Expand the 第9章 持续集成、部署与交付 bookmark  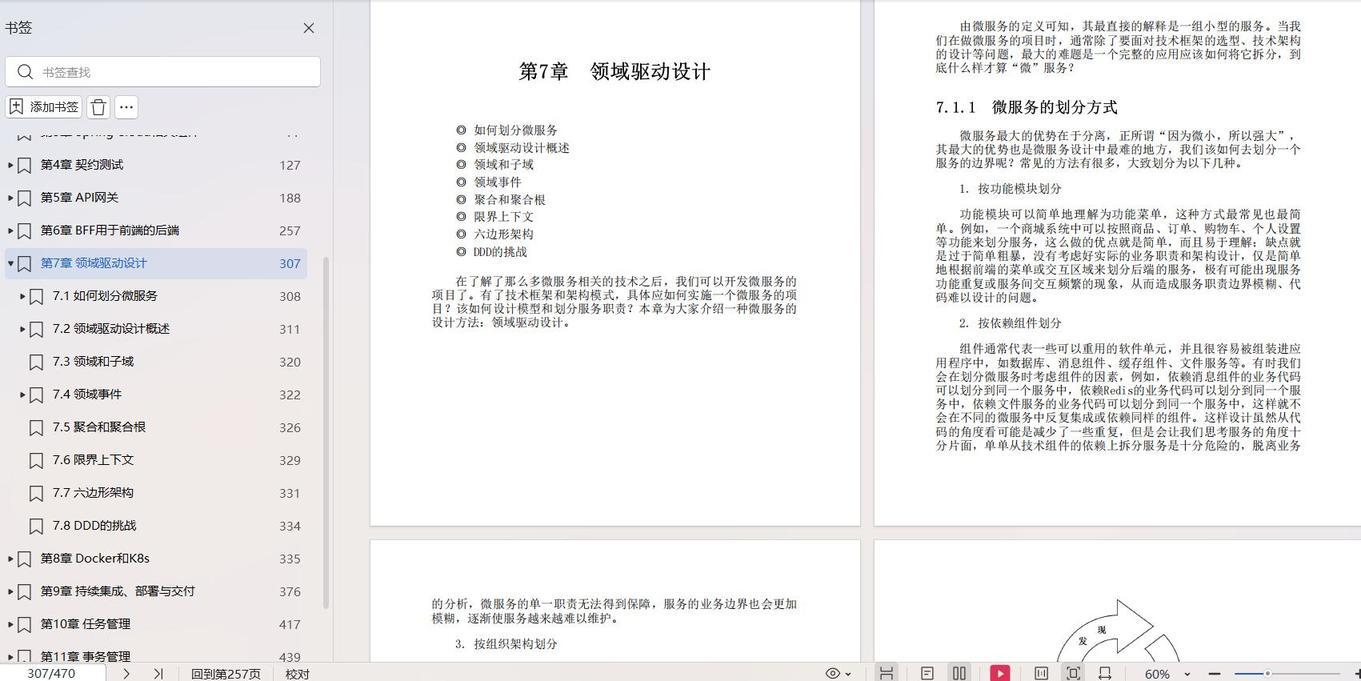pyautogui.click(x=11, y=592)
